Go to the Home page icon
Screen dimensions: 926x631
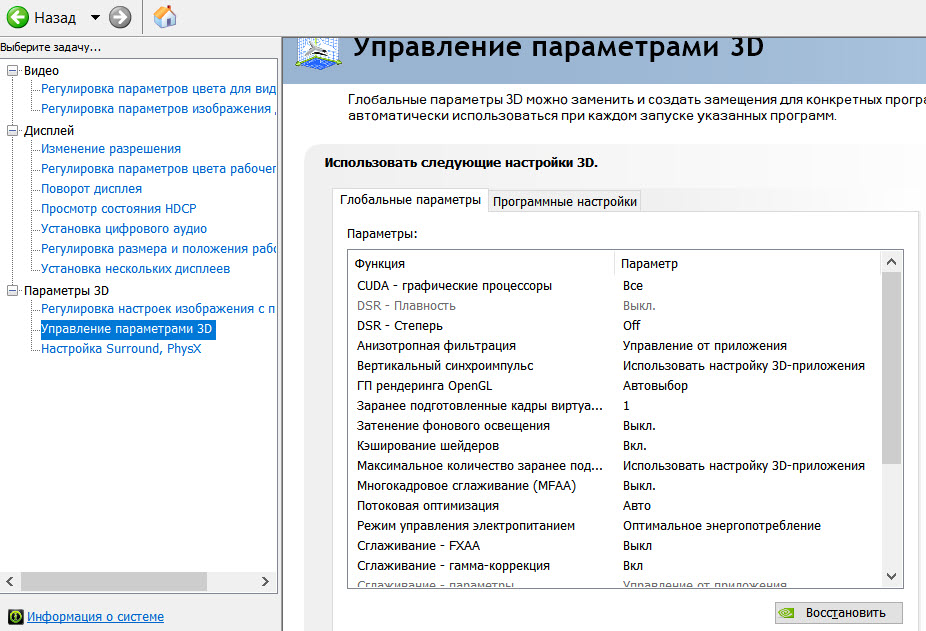[x=165, y=17]
